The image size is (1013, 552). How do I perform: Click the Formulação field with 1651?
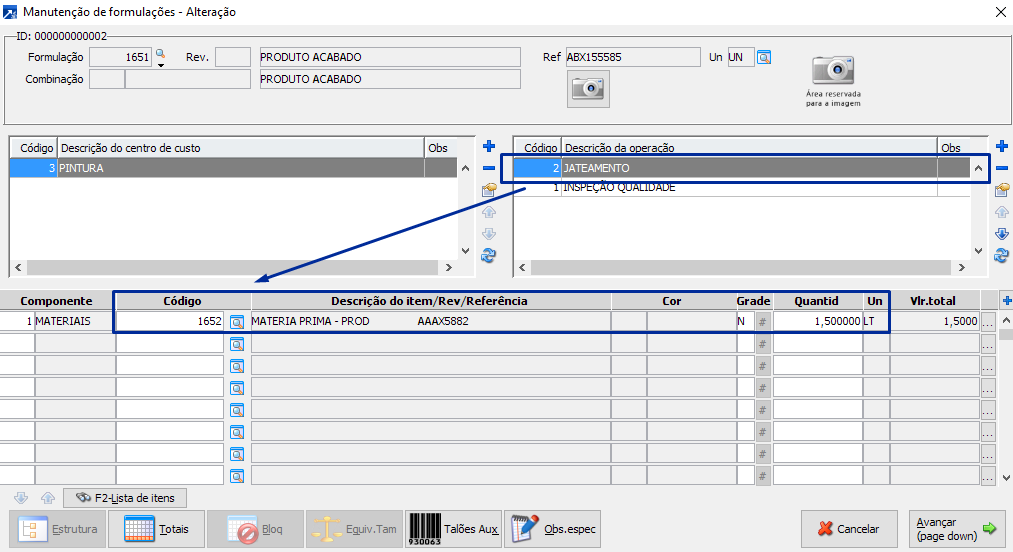pos(120,58)
